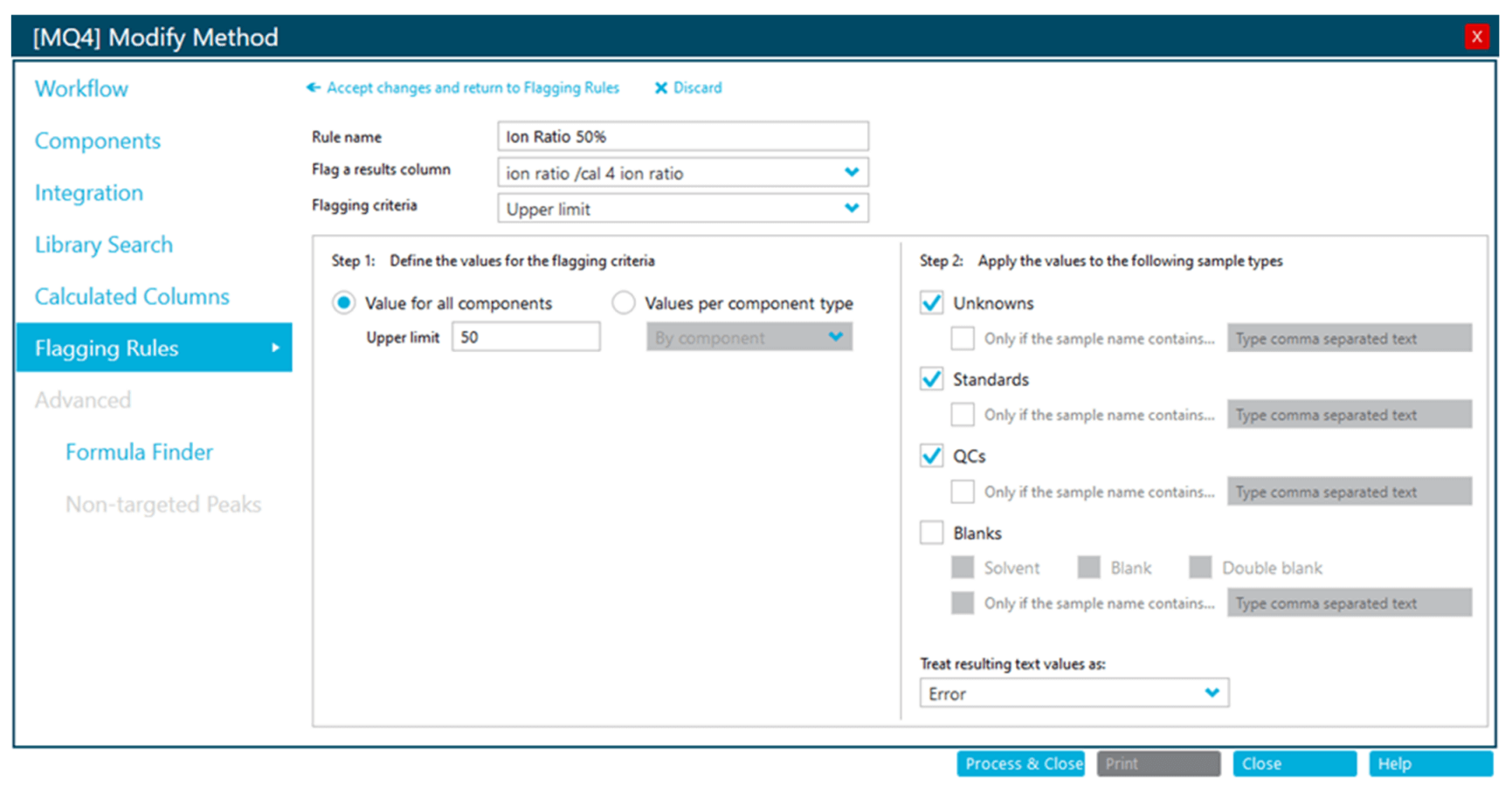The image size is (1512, 793).
Task: Uncheck the Standards sample type checkbox
Action: [x=932, y=379]
